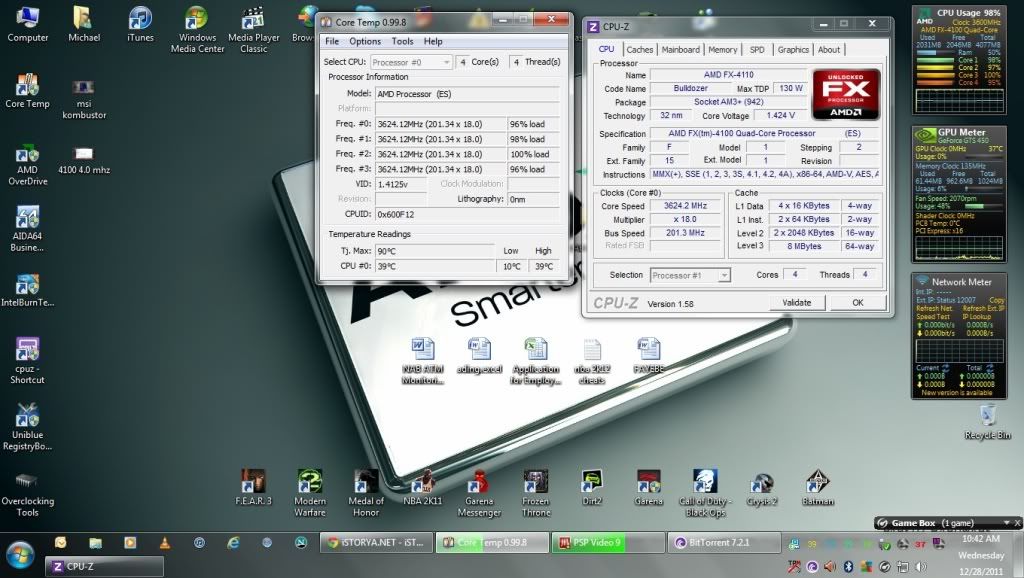Viewport: 1024px width, 578px height.
Task: Expand the Selection Processor #1 dropdown in CPU-Z
Action: click(690, 276)
